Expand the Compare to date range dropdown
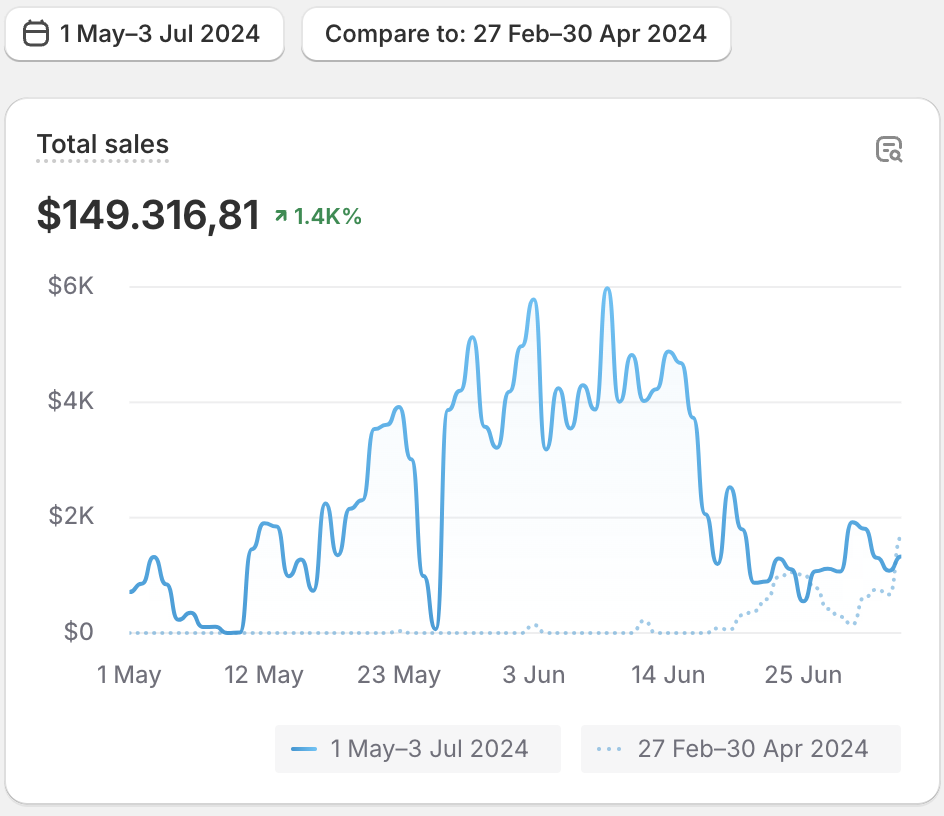The height and width of the screenshot is (816, 944). tap(516, 34)
